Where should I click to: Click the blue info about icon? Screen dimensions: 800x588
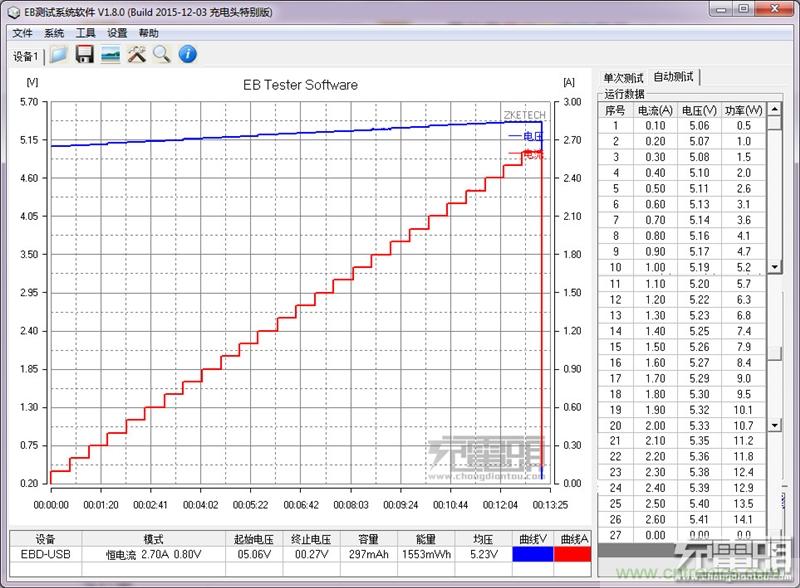187,55
